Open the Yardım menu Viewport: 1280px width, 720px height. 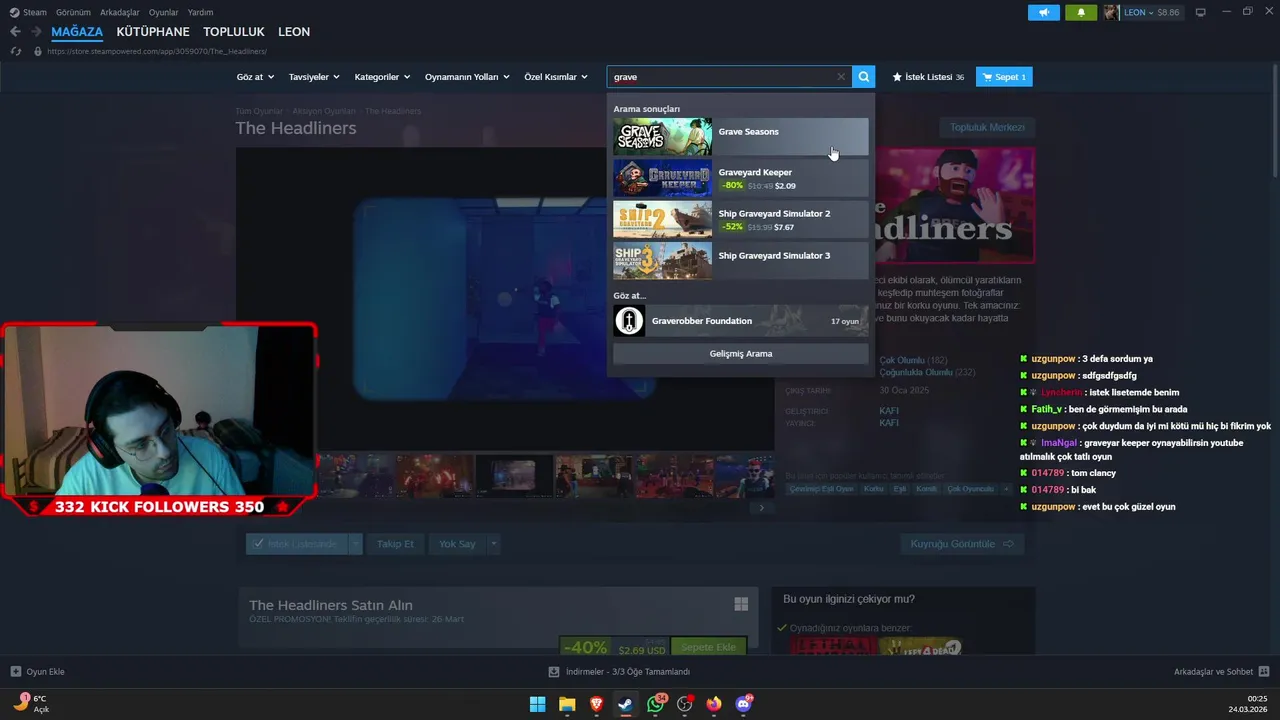pos(201,12)
